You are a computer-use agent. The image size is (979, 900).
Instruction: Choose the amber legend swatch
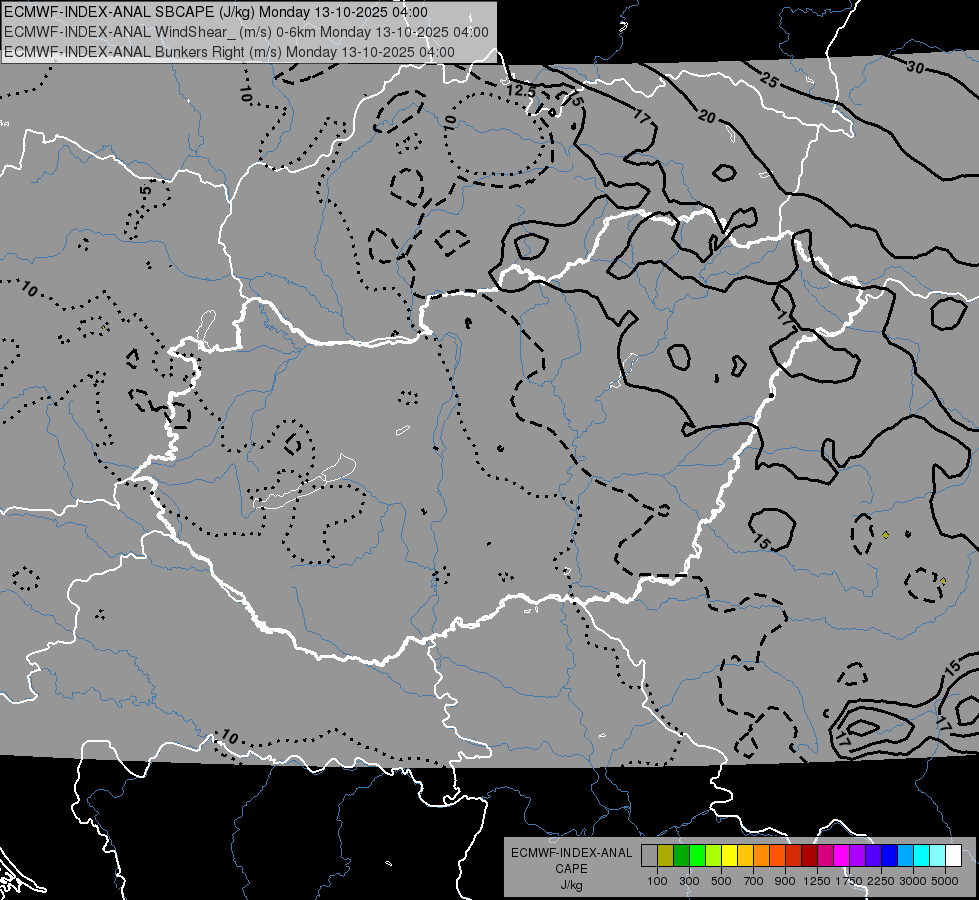coord(745,855)
